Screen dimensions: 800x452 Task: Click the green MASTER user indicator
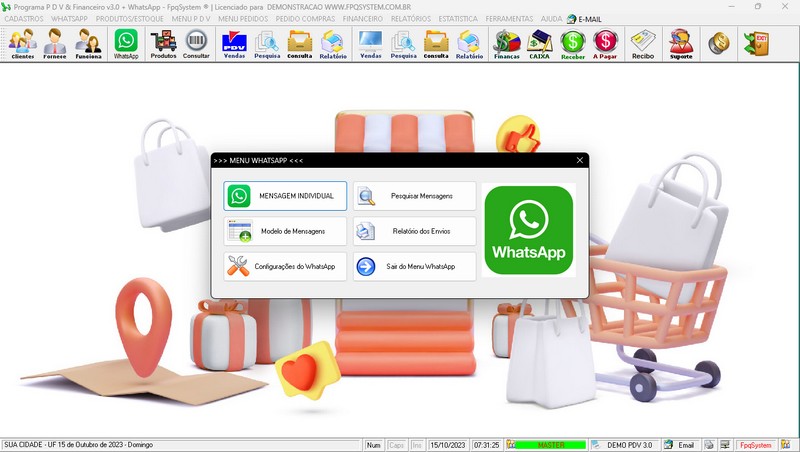[x=551, y=445]
